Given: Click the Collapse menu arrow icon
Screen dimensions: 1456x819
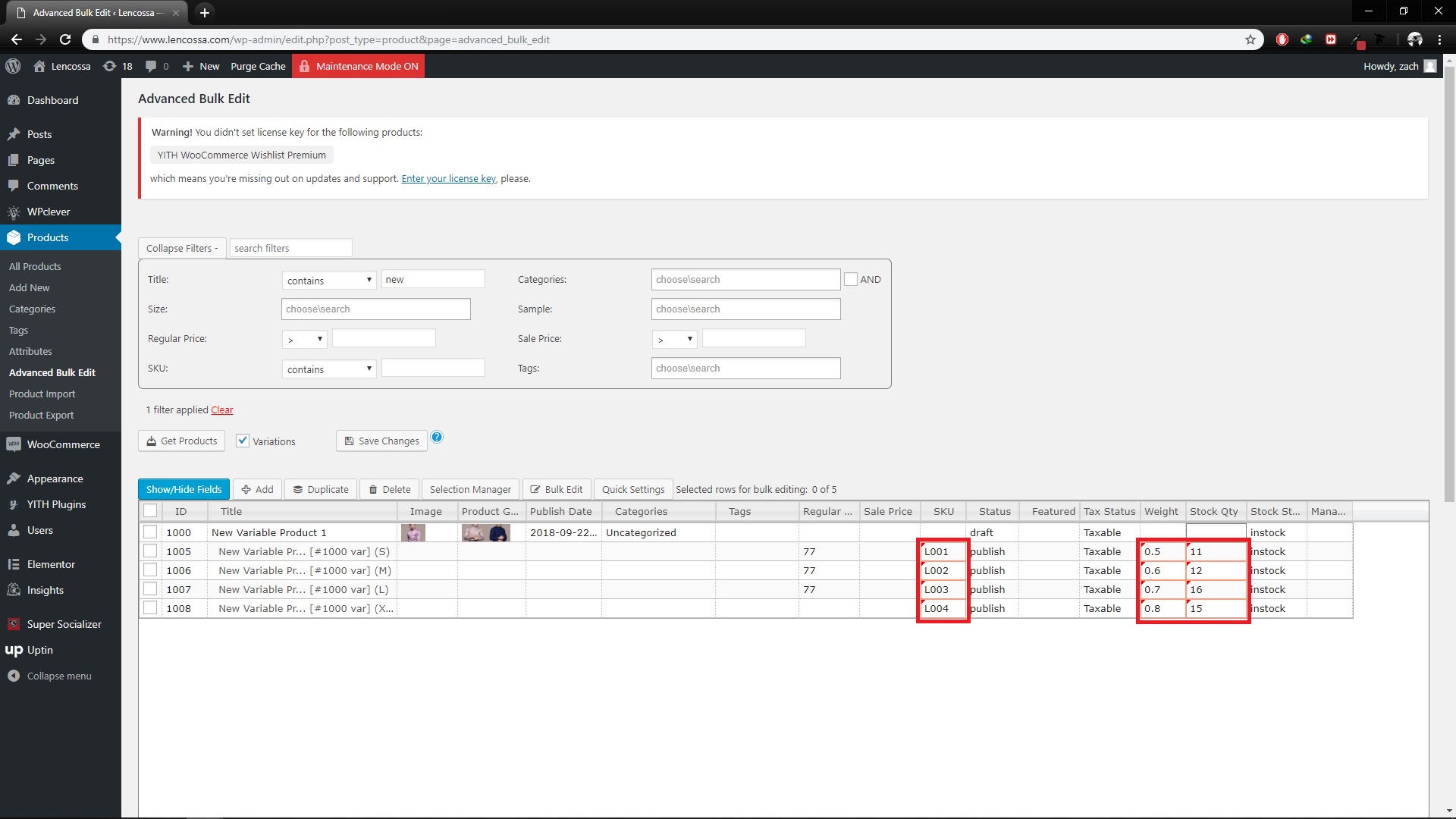Looking at the screenshot, I should pos(14,676).
